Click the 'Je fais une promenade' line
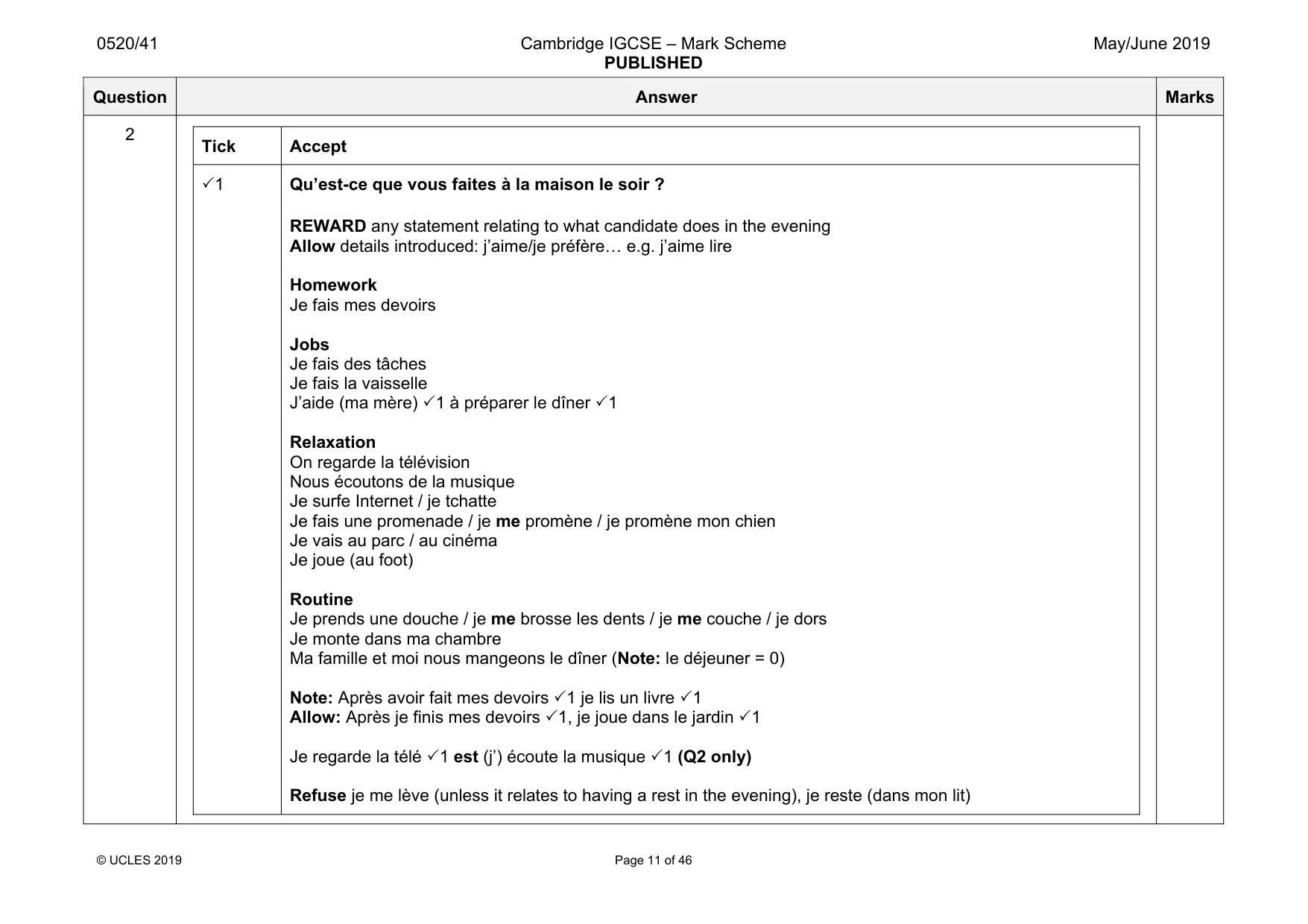 (532, 522)
